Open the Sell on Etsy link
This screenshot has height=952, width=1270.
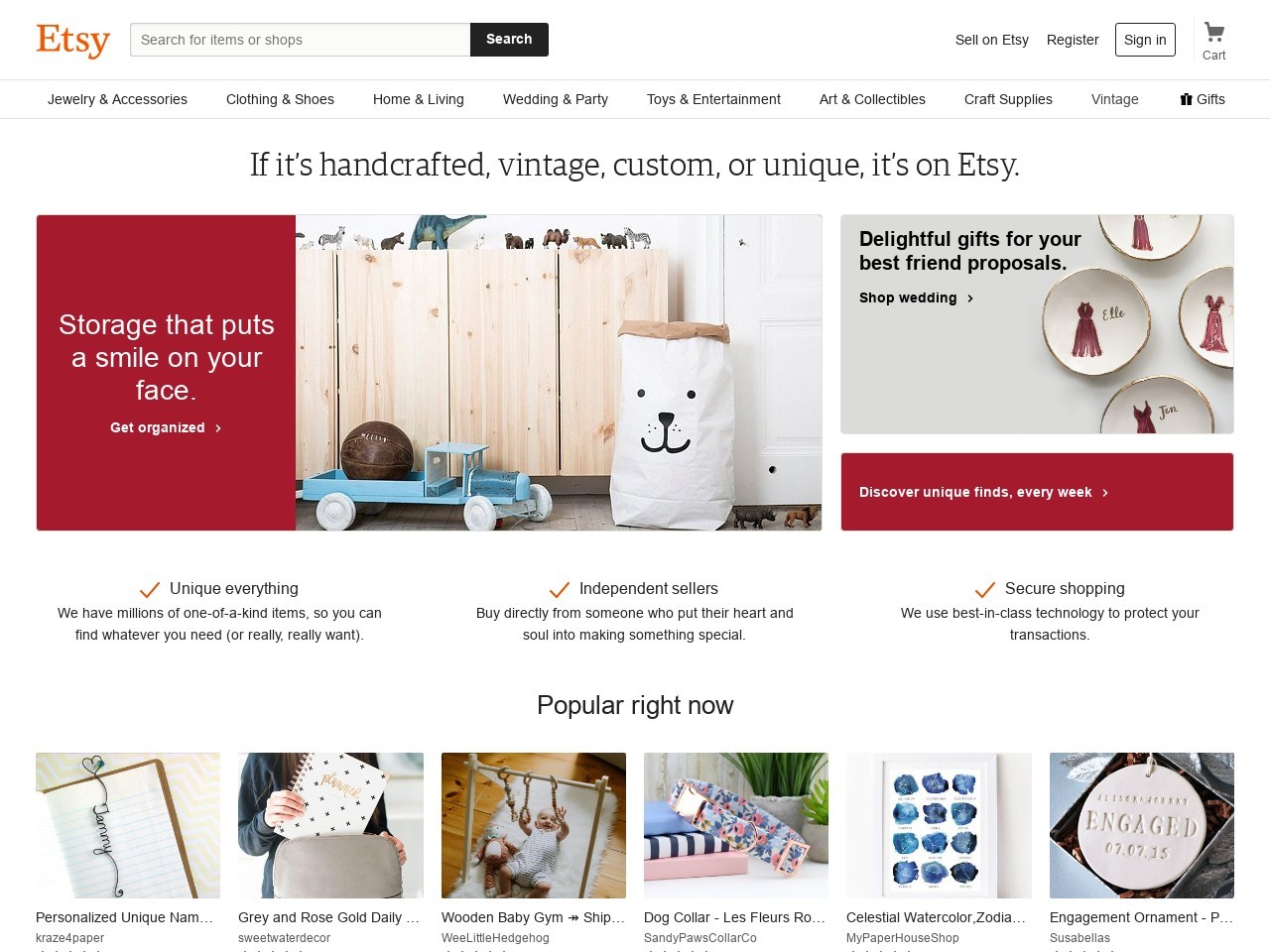click(x=992, y=40)
